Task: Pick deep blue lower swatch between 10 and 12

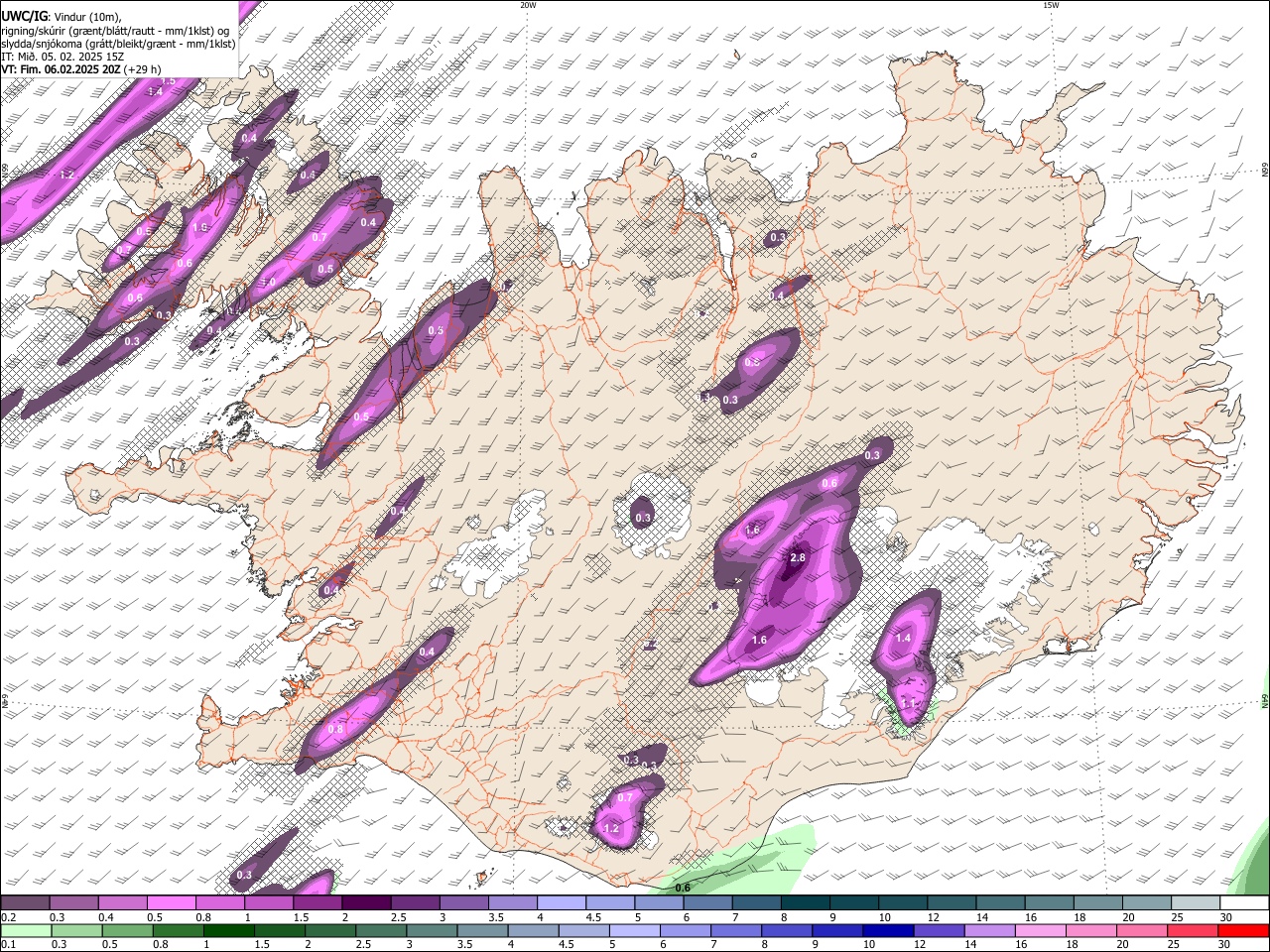Action: (x=888, y=931)
